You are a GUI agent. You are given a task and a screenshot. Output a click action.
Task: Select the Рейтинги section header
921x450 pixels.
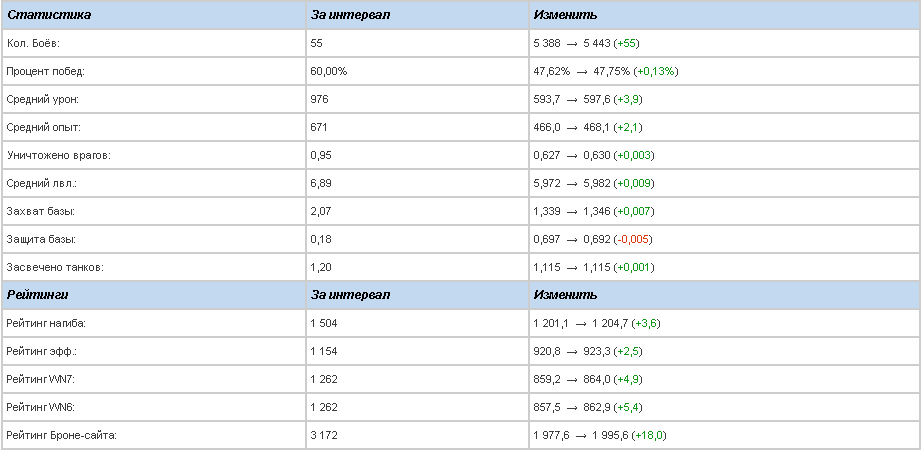pos(37,295)
